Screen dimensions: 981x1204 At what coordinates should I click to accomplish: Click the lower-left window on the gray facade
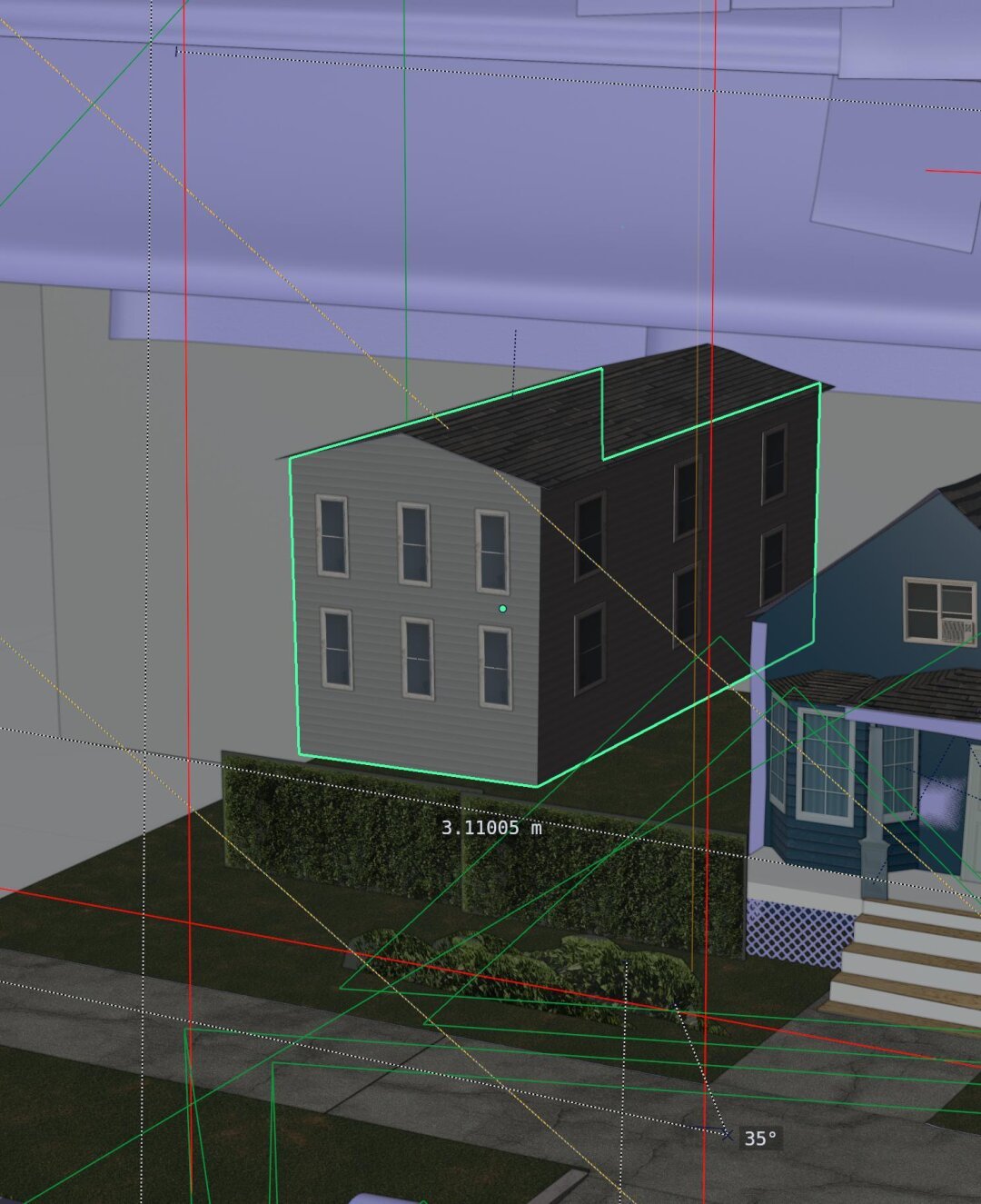pyautogui.click(x=336, y=649)
